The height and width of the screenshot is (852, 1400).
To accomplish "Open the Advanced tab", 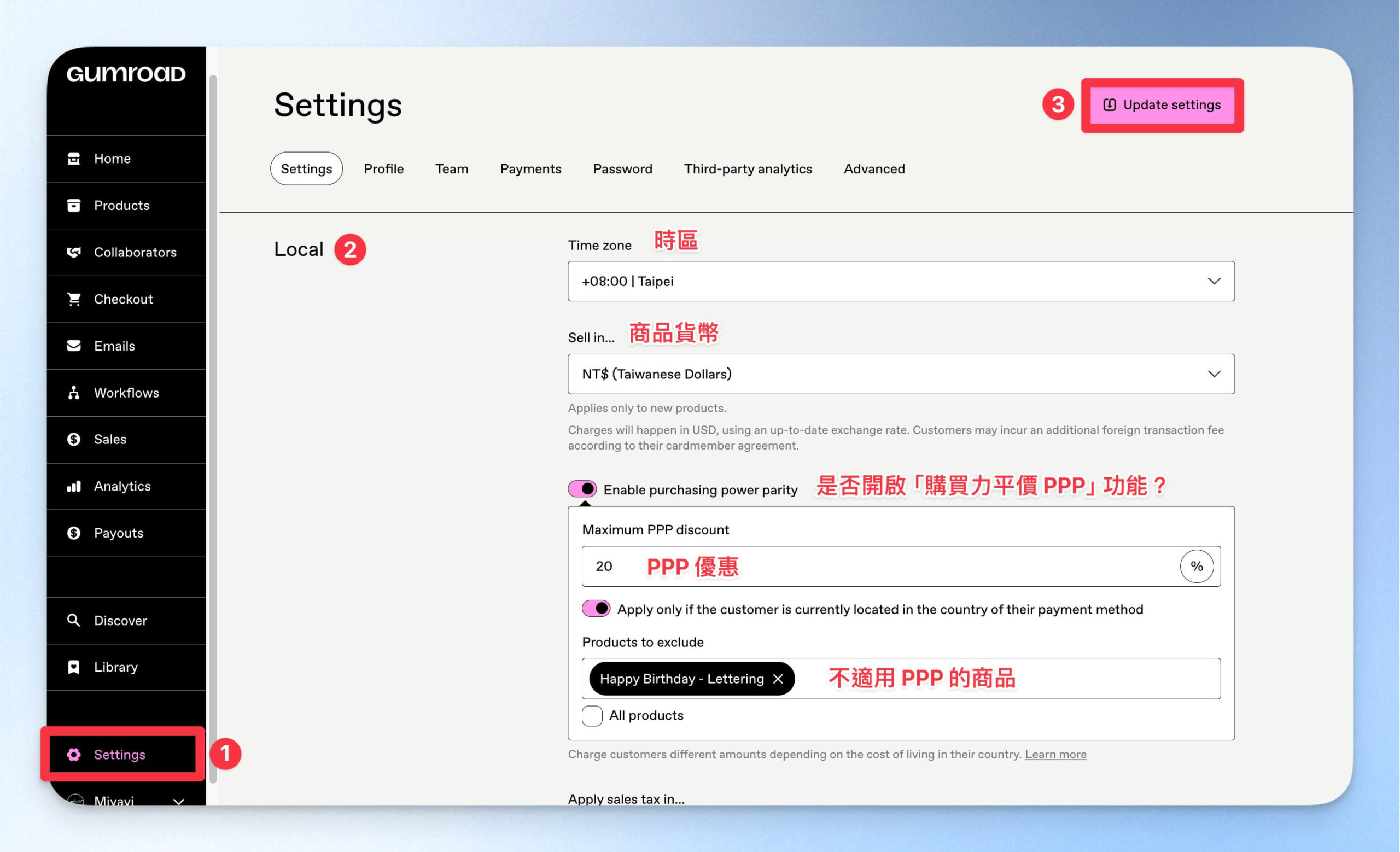I will [874, 168].
